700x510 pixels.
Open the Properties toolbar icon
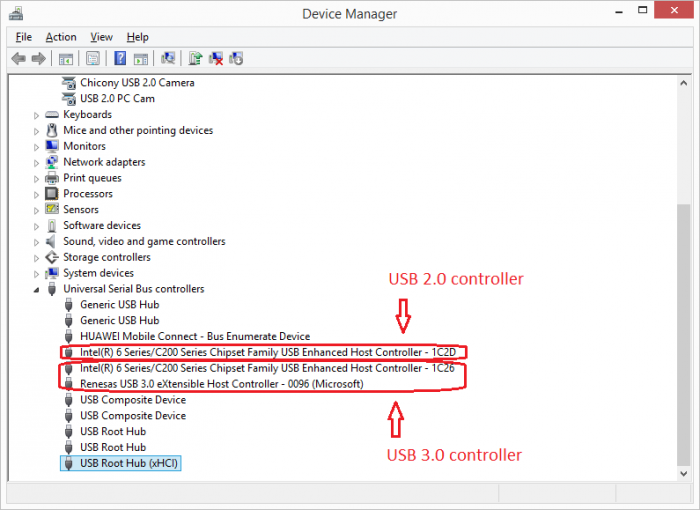pos(93,59)
